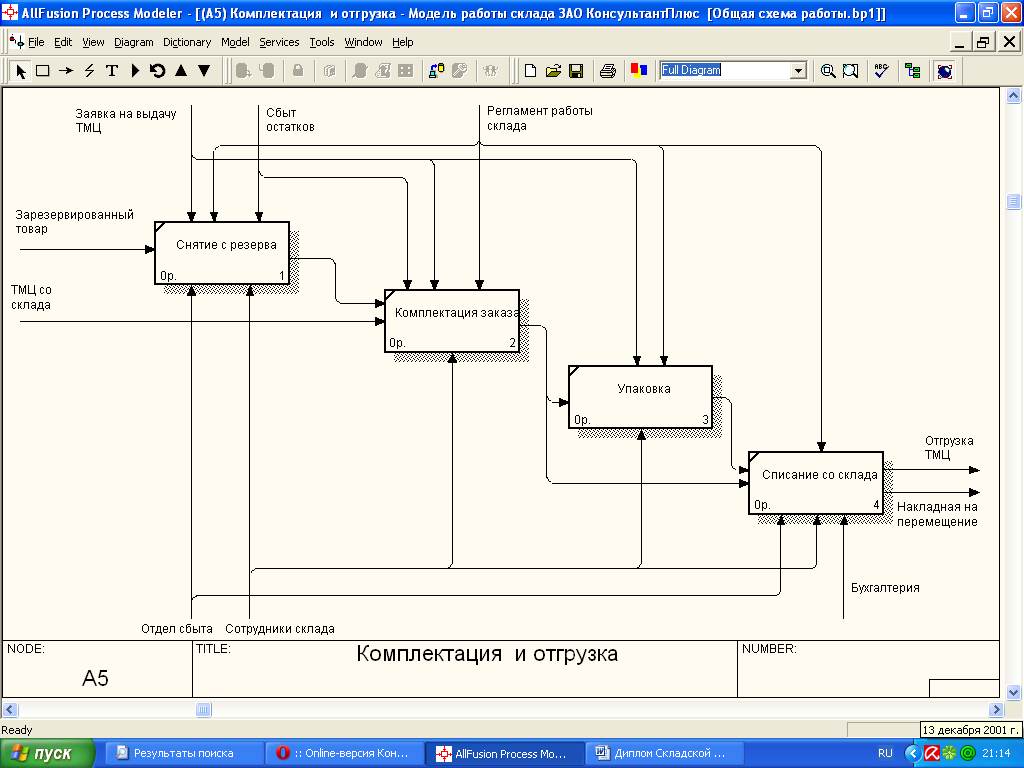Run spell check with the ABC icon
Screen dimensions: 1024x768
(882, 71)
